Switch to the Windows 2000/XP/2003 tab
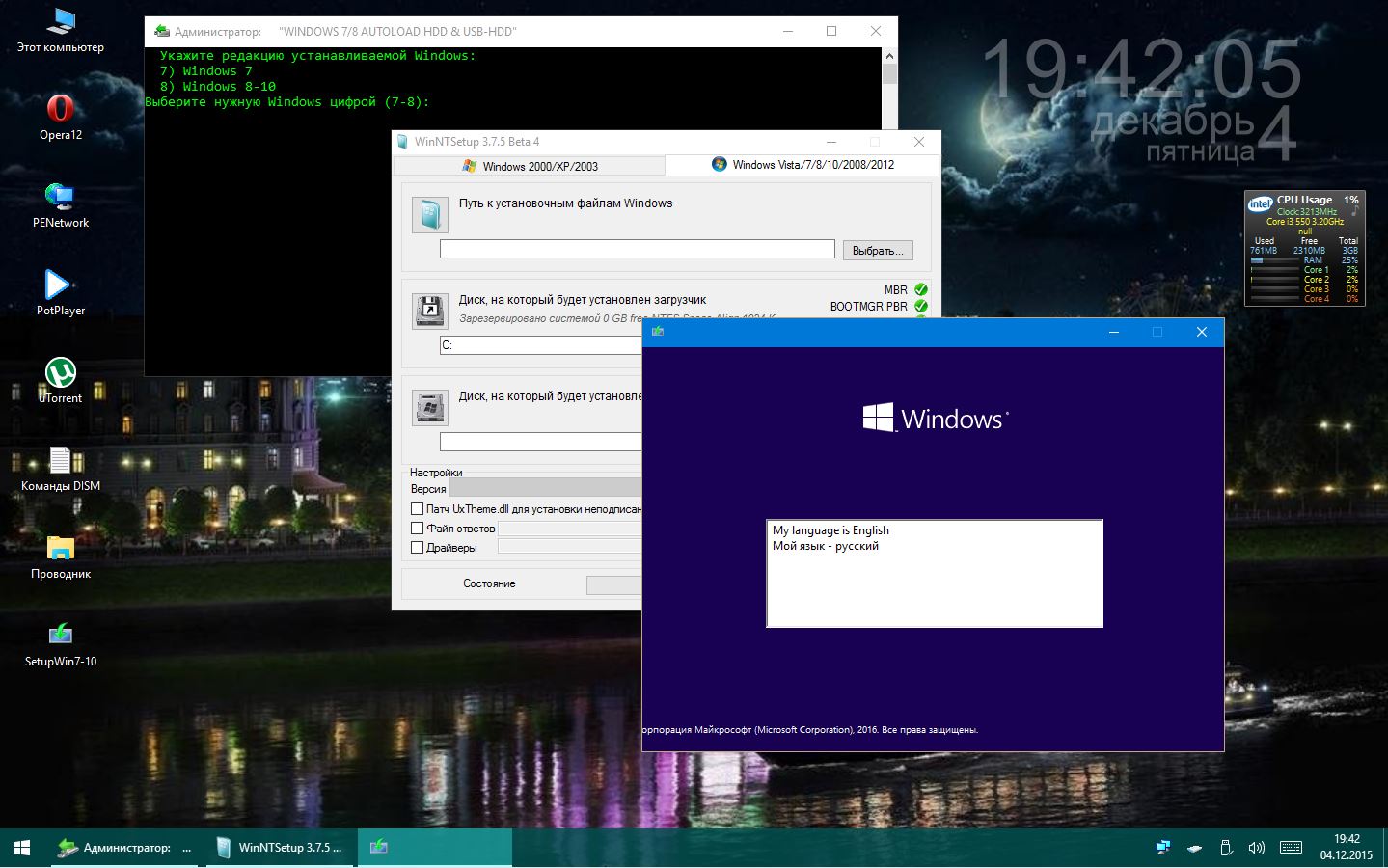 (530, 166)
